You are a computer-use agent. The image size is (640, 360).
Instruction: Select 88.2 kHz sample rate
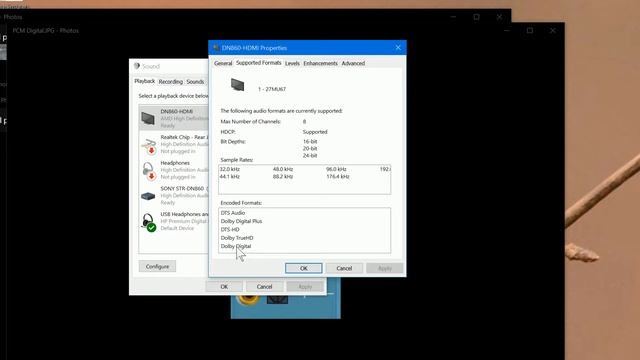[x=283, y=176]
